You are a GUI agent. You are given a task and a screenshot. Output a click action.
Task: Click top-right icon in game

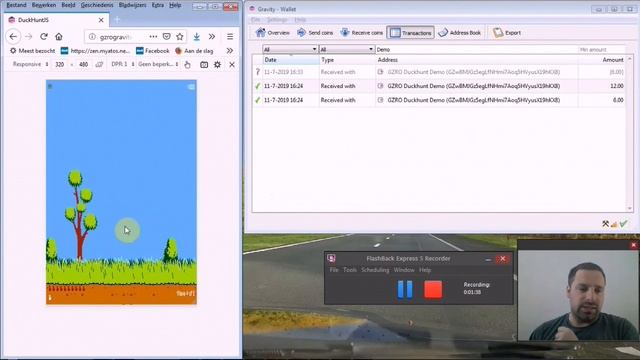(191, 87)
